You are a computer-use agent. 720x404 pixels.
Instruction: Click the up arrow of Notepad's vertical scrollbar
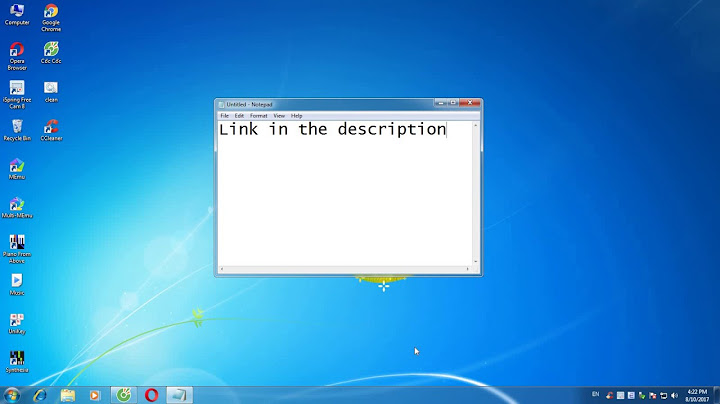pos(476,125)
